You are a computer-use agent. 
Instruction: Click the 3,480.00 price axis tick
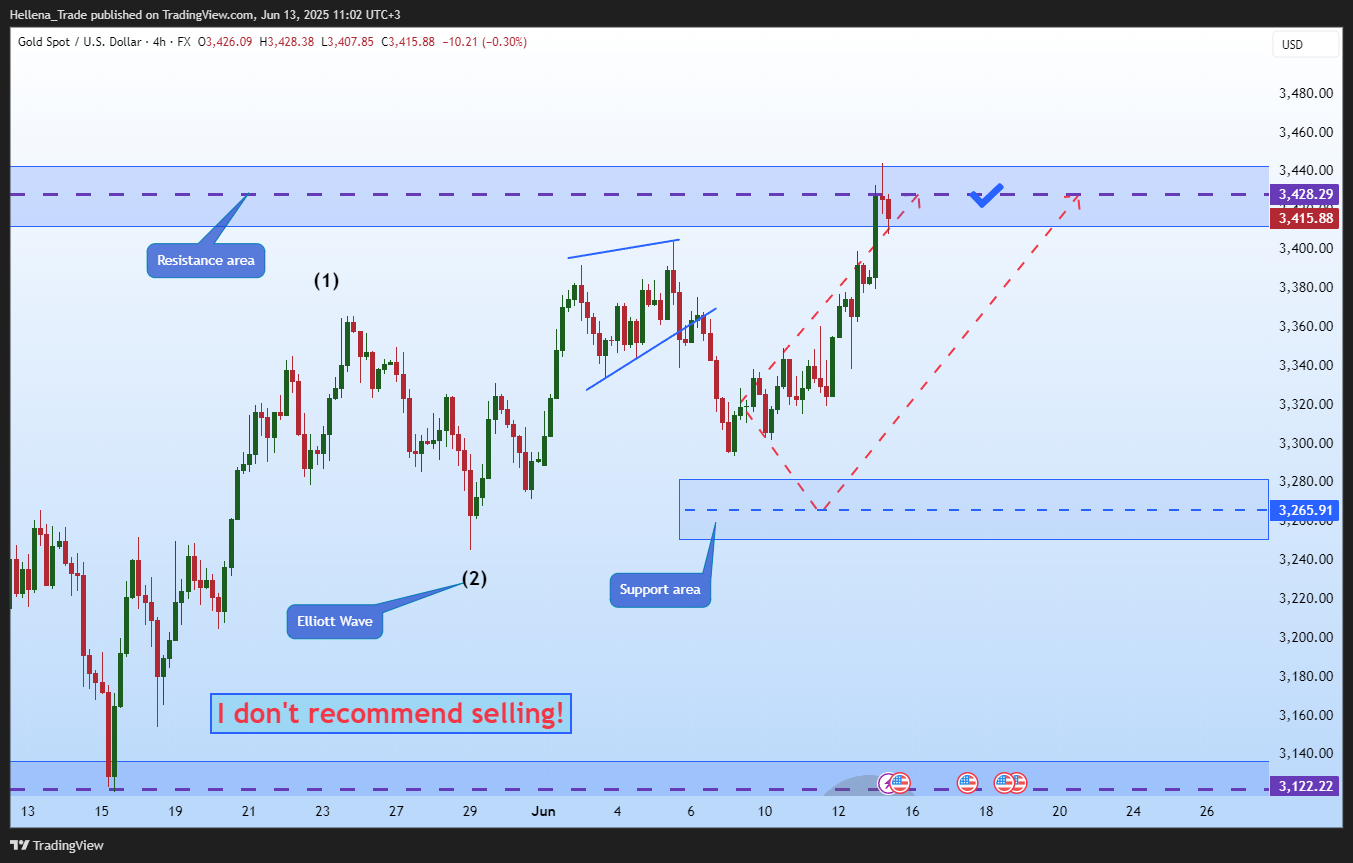(1306, 93)
